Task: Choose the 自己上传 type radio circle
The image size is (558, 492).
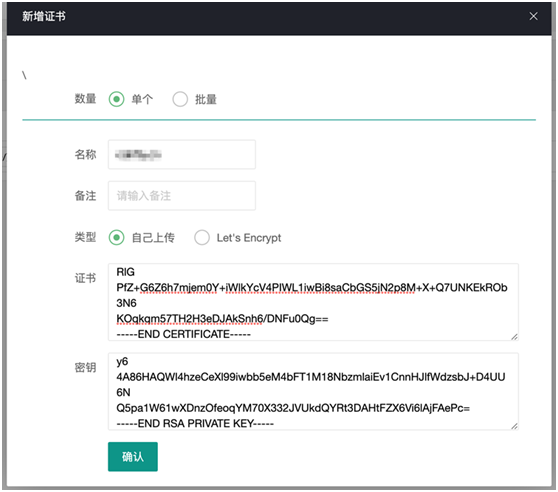Action: pyautogui.click(x=116, y=237)
